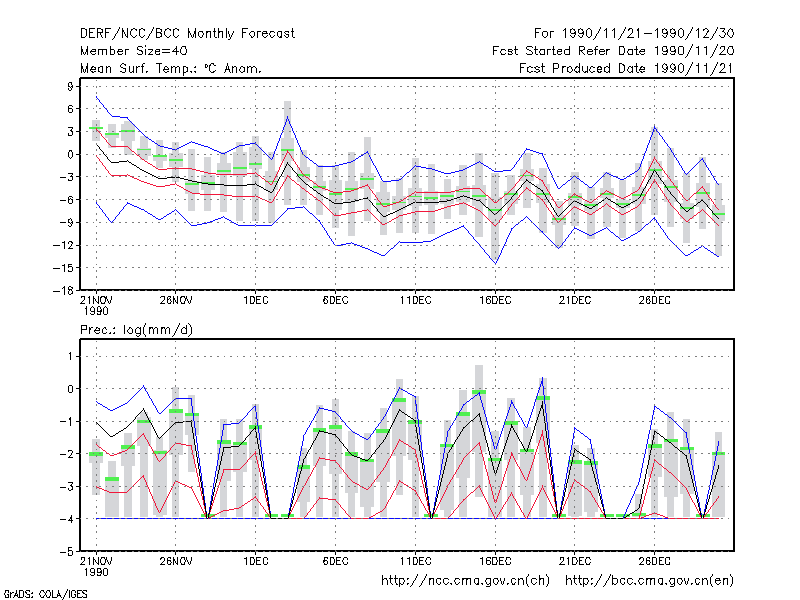This screenshot has width=800, height=600.
Task: Click the 16DEC label below precipitation chart
Action: (495, 561)
